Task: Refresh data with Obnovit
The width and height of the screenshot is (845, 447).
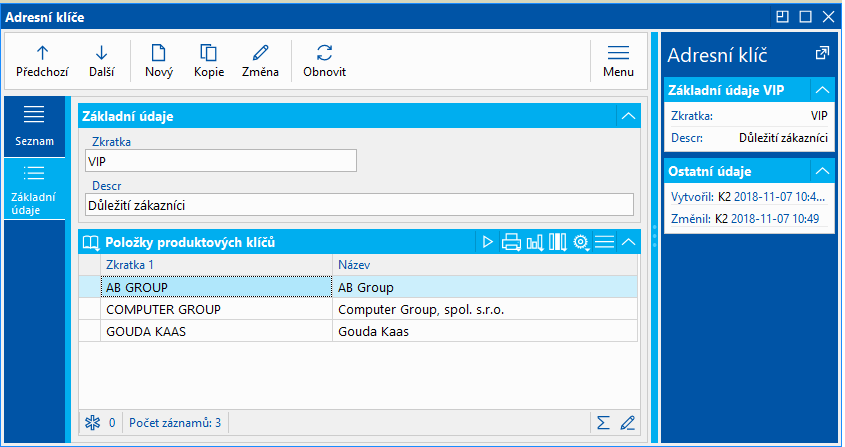Action: 324,61
